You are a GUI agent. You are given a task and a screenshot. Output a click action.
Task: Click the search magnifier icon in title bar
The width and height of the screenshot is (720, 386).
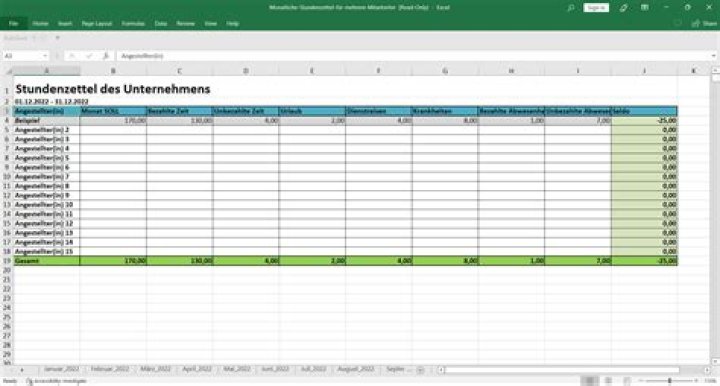click(x=571, y=8)
